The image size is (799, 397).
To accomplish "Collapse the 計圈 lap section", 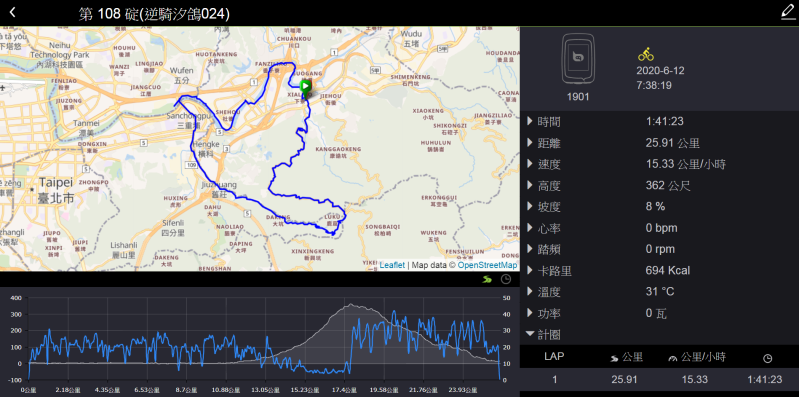I will click(659, 334).
